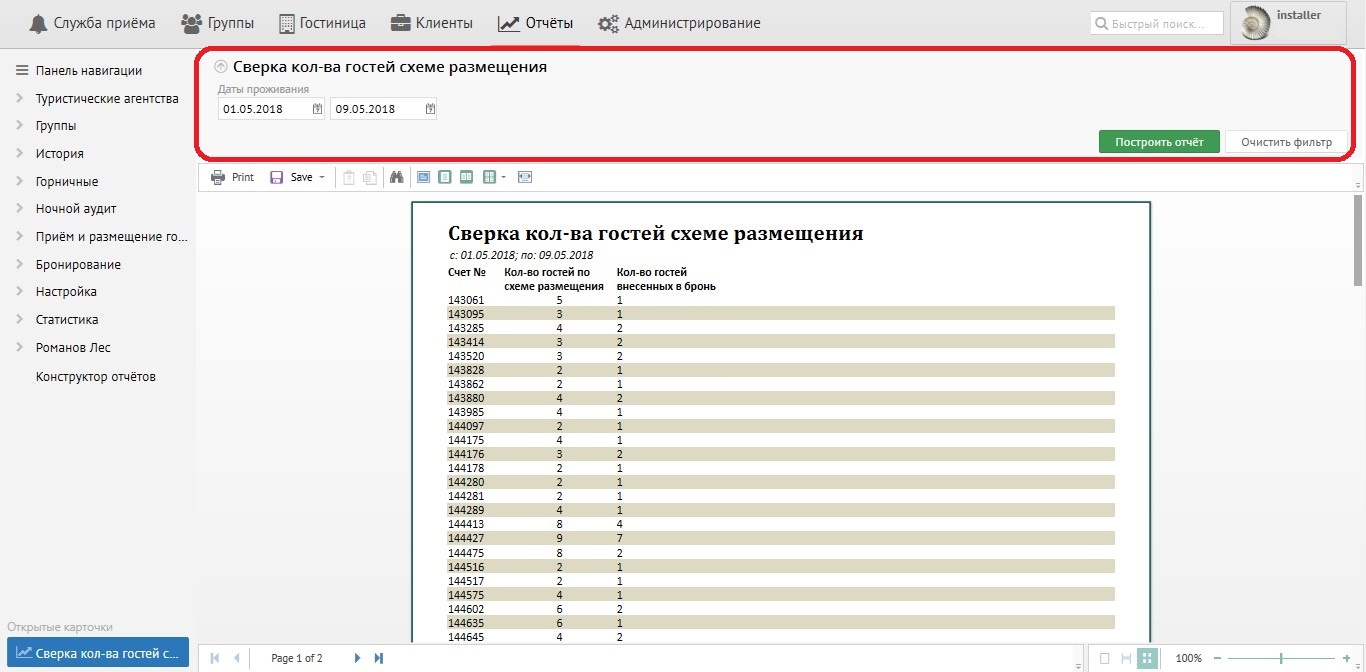Click the Построить отчёт button
The width and height of the screenshot is (1366, 672).
pos(1158,142)
